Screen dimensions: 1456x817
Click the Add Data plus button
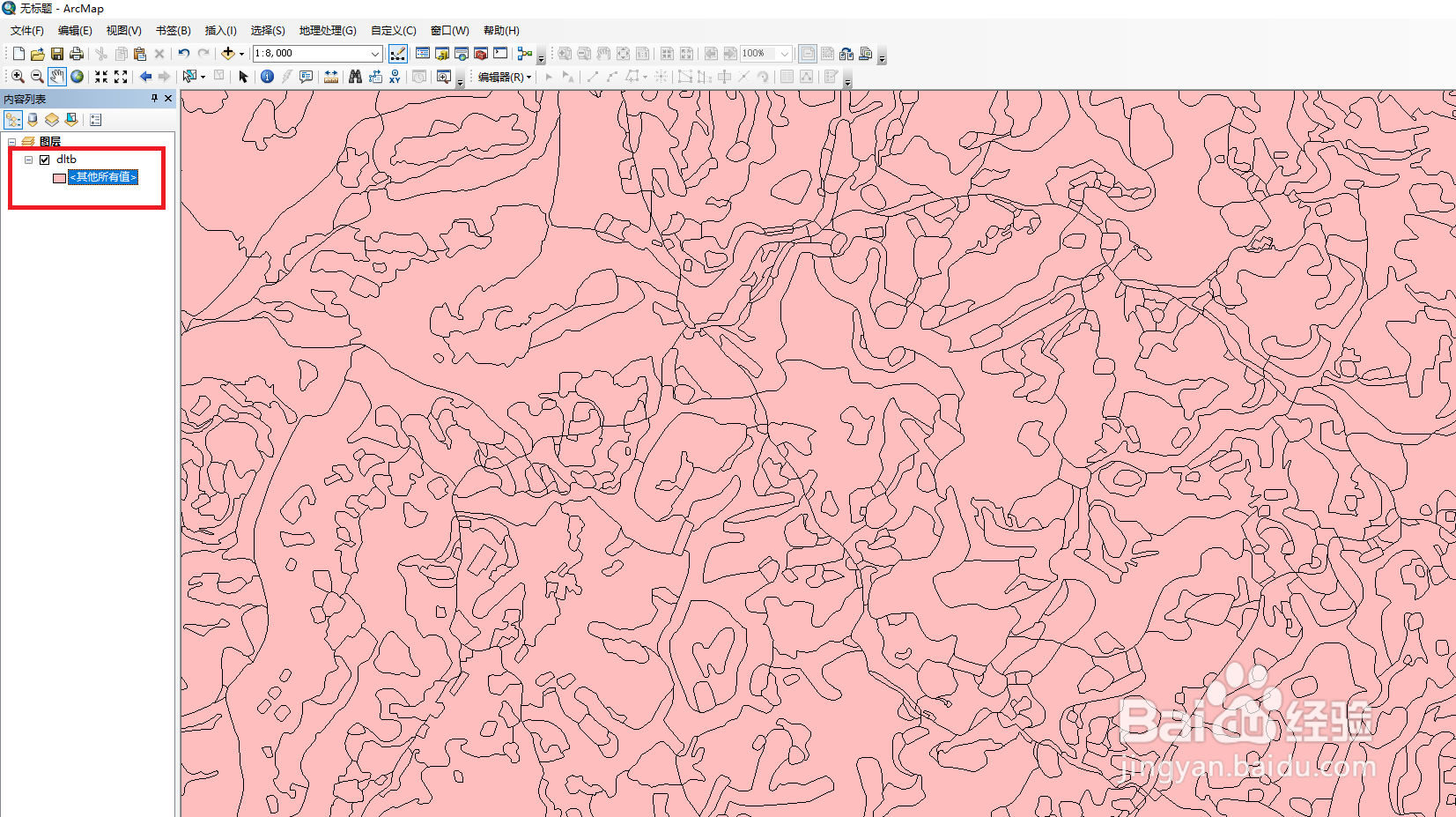(x=228, y=54)
